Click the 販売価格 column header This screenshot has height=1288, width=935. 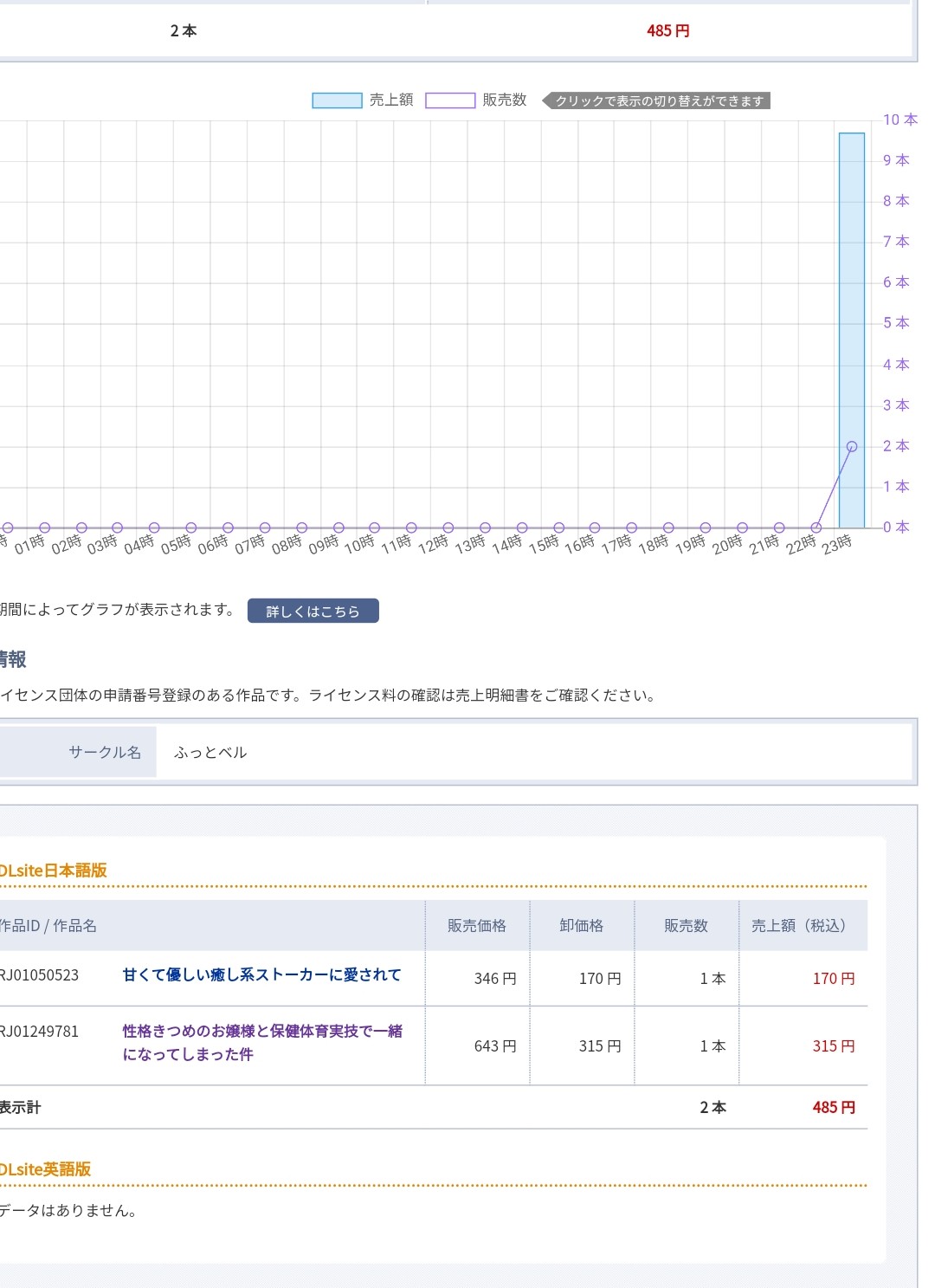coord(477,926)
